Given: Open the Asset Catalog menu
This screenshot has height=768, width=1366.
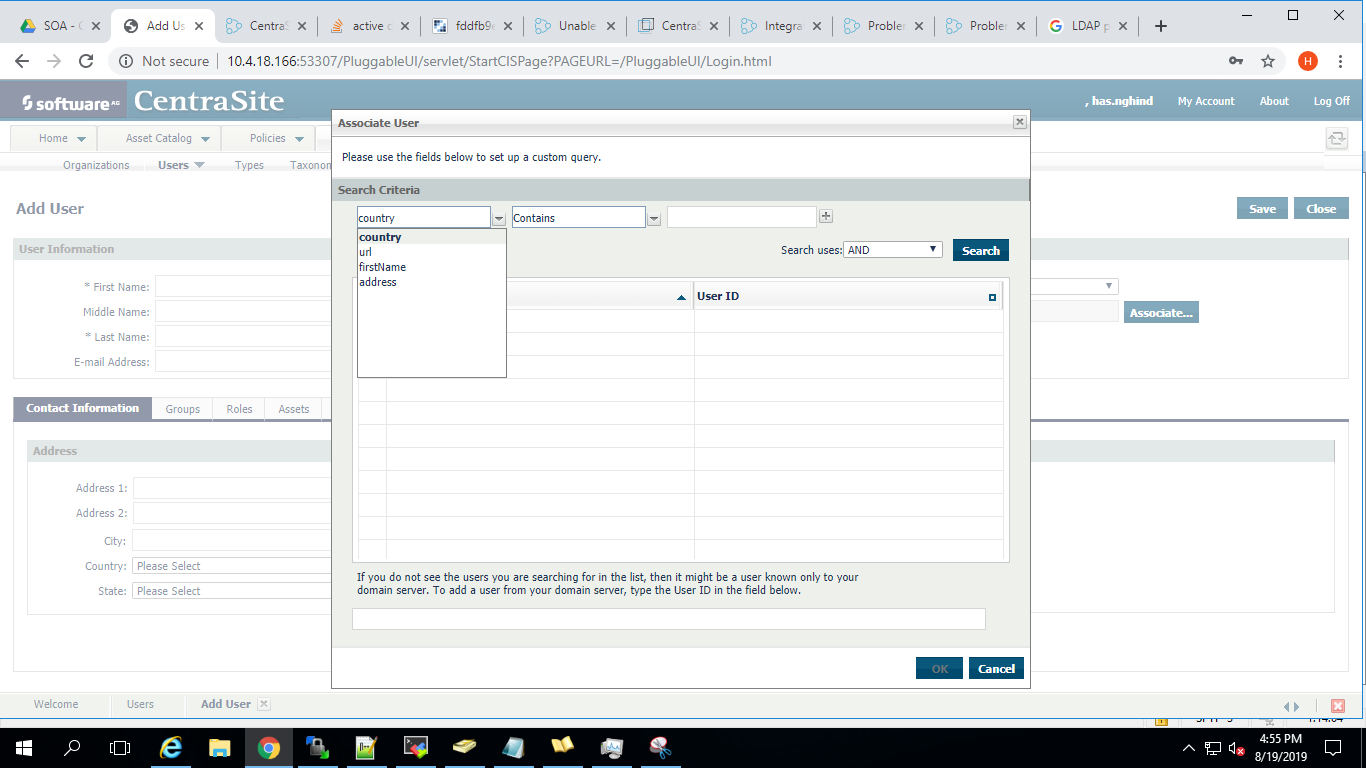Looking at the screenshot, I should point(168,138).
